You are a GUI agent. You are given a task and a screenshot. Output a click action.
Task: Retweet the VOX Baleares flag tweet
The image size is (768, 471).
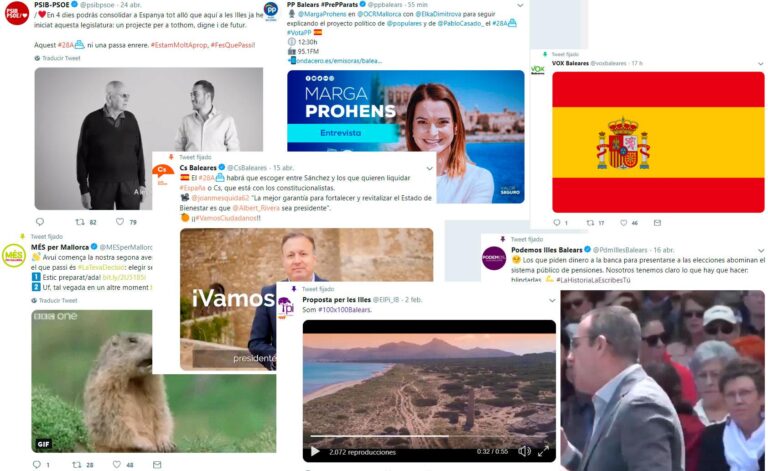(x=590, y=223)
